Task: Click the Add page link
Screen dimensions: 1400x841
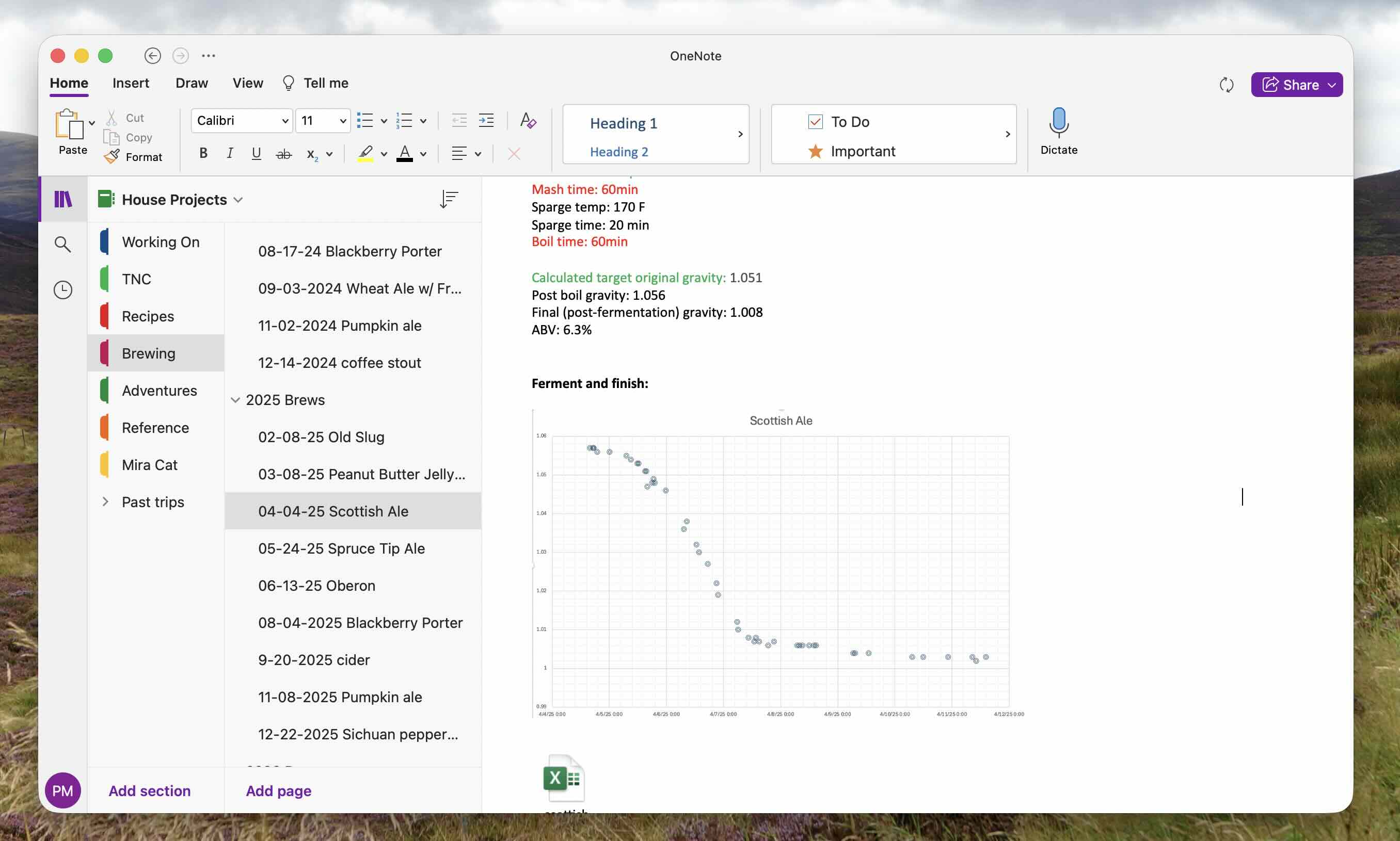Action: [278, 790]
